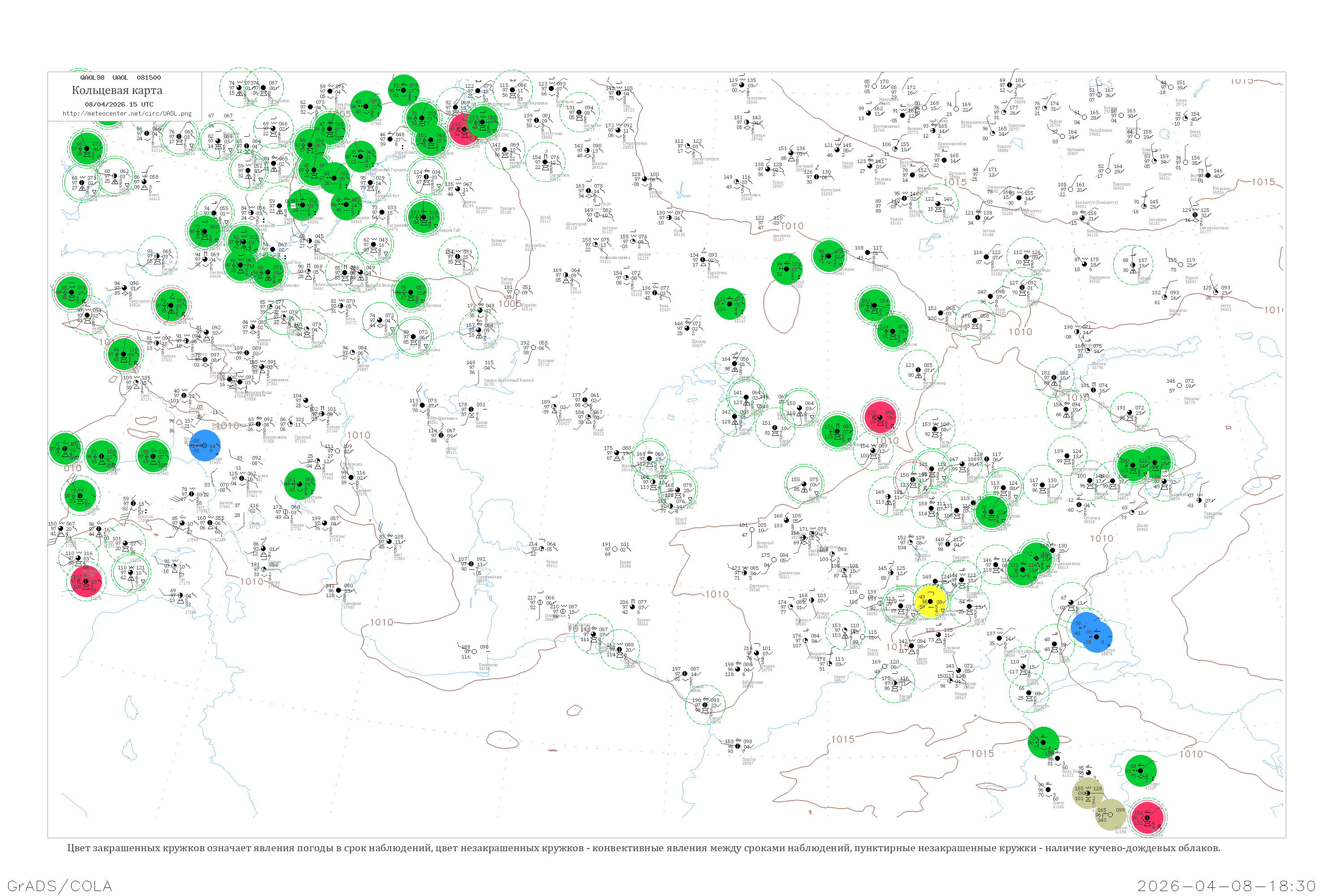Click the red circle east of Aral Sea

point(880,417)
